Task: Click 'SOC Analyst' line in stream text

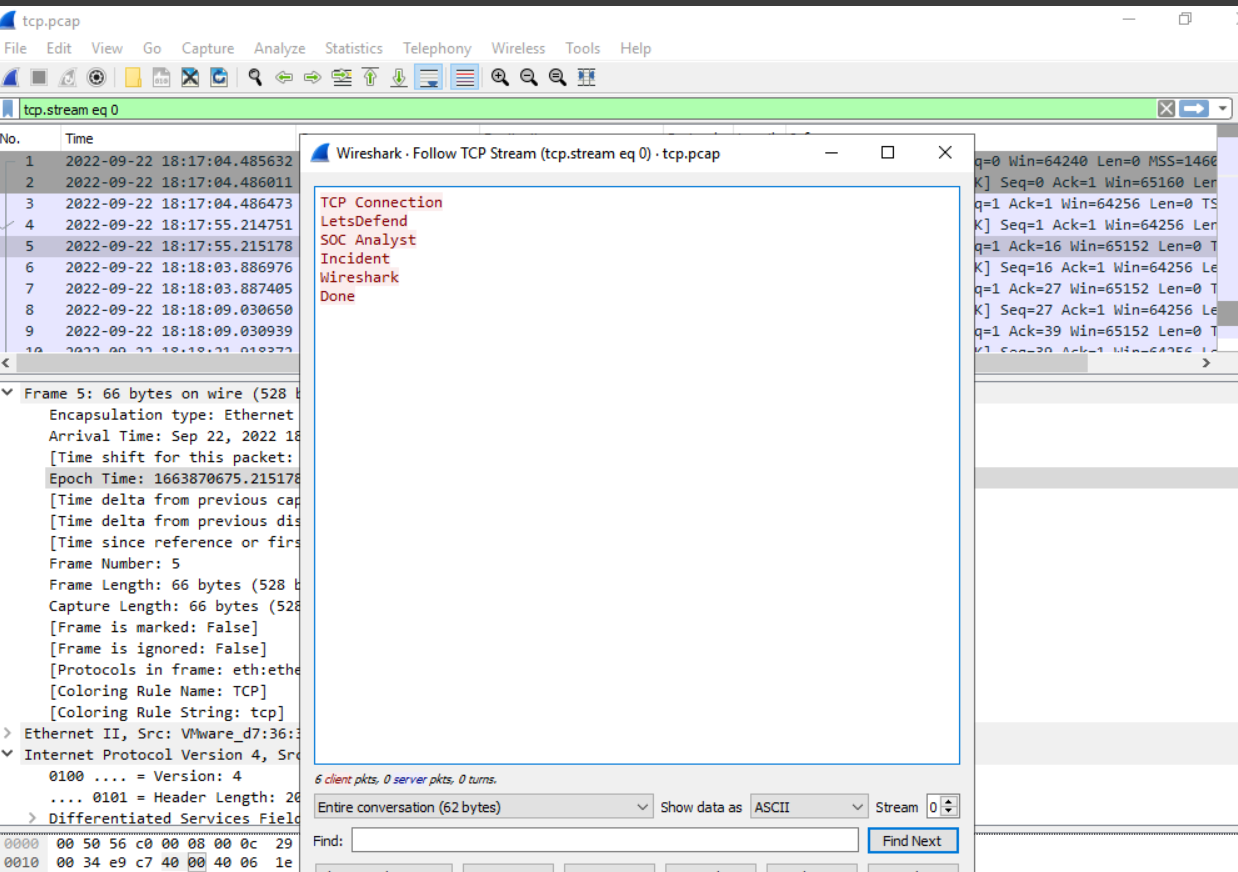Action: [368, 240]
